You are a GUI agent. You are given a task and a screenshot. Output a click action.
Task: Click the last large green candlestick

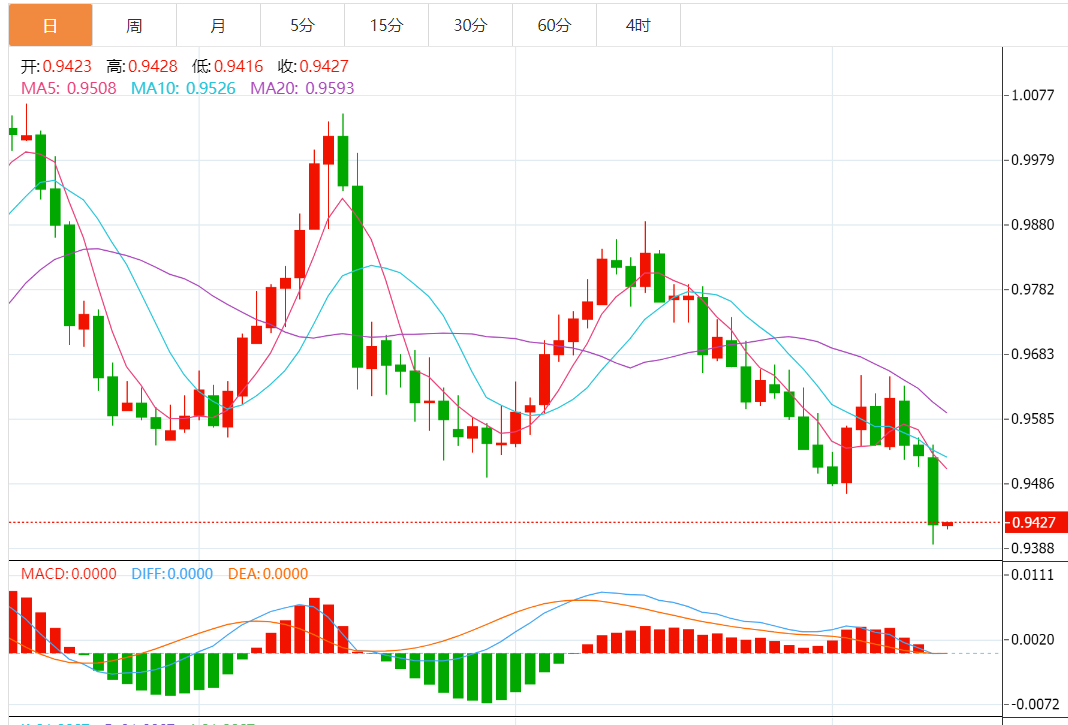click(x=933, y=491)
